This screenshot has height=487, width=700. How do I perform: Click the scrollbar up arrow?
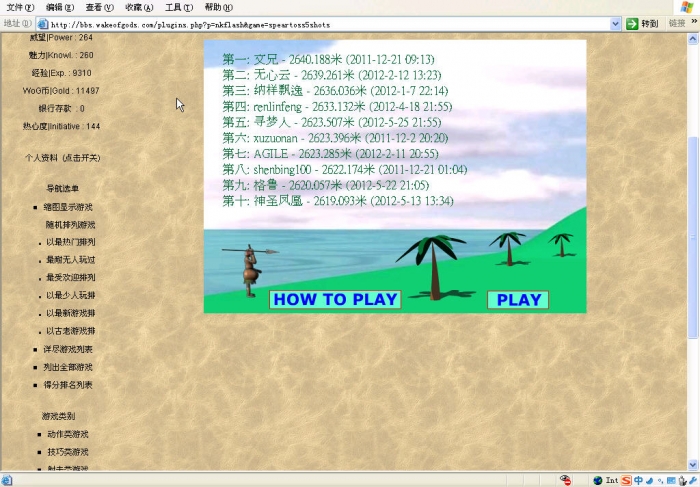[692, 39]
